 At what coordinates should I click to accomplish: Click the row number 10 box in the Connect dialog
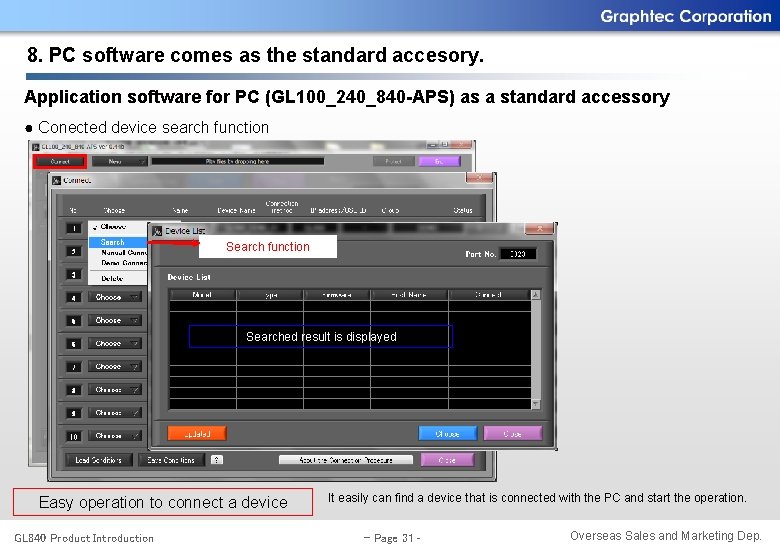[74, 436]
